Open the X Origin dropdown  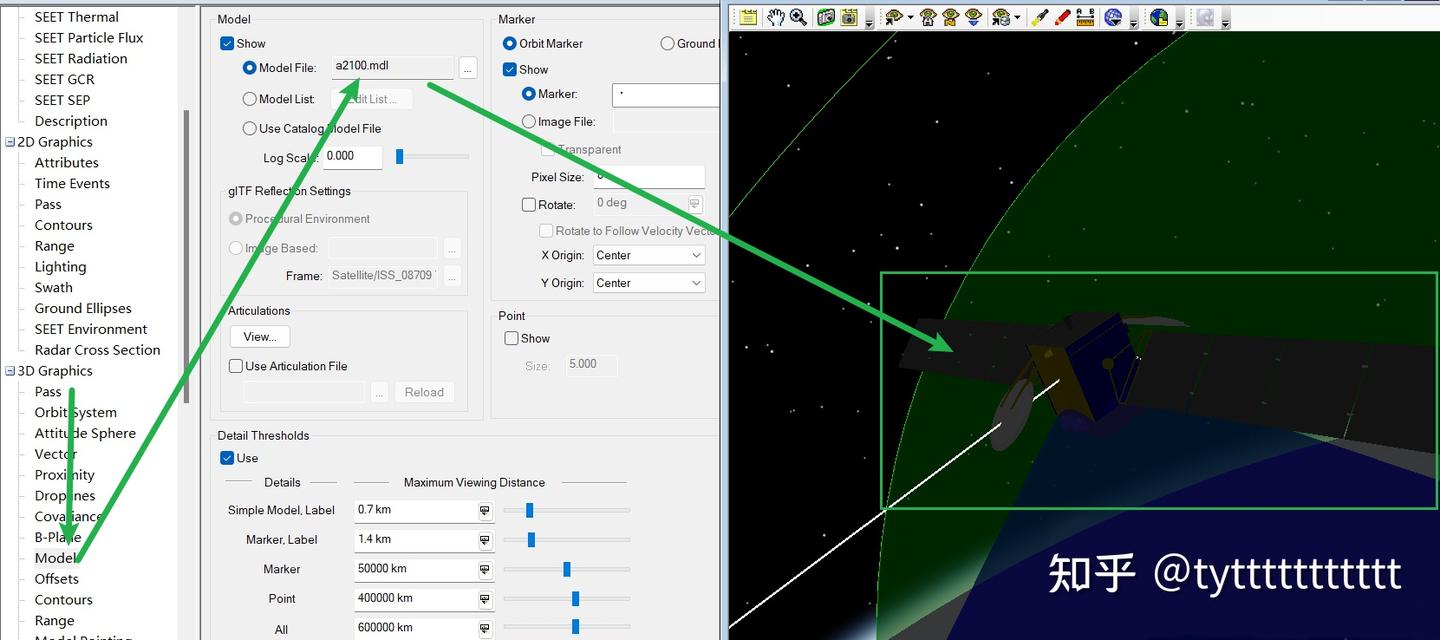coord(649,255)
